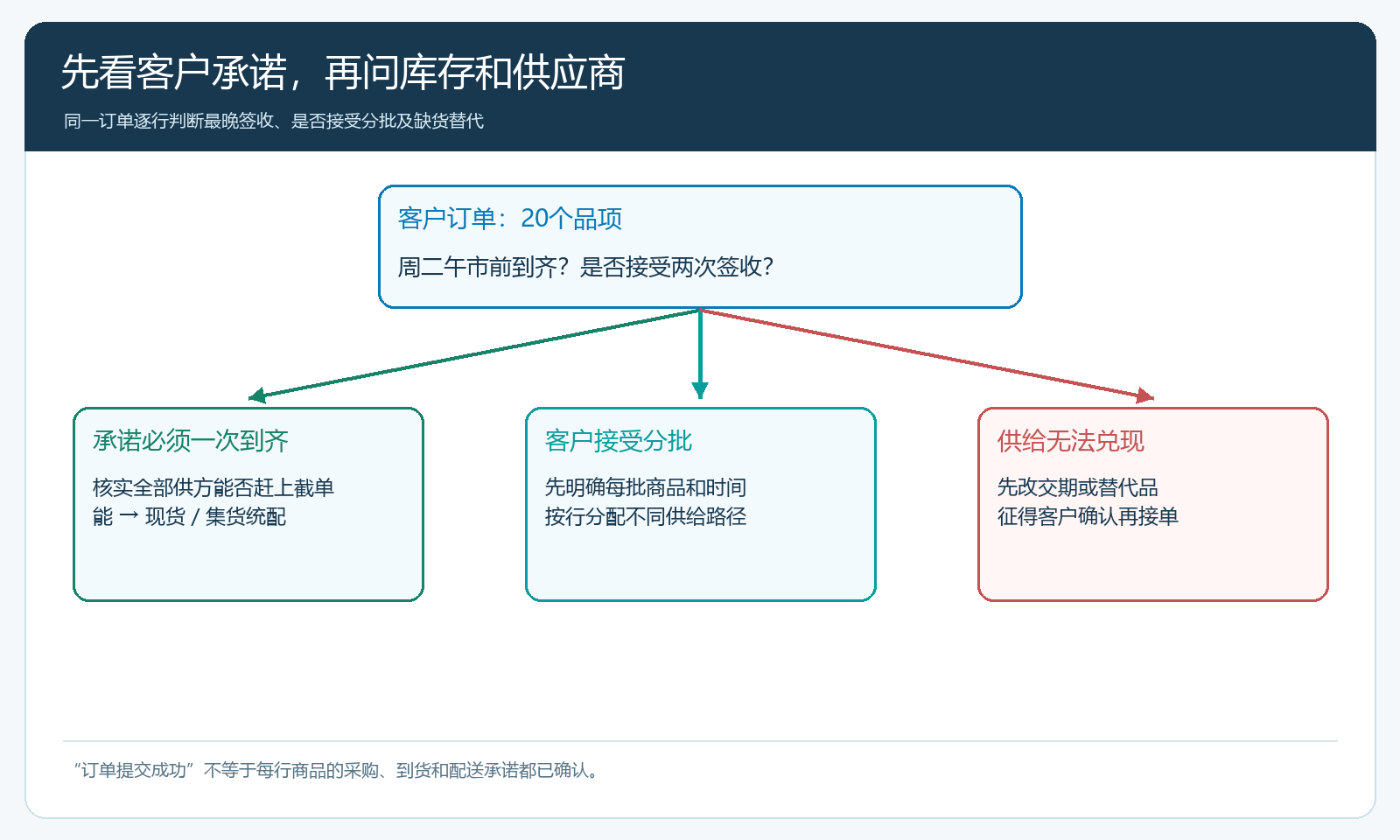This screenshot has width=1400, height=840.
Task: Click the line 征得客户确认再接单
Action: [x=1088, y=516]
